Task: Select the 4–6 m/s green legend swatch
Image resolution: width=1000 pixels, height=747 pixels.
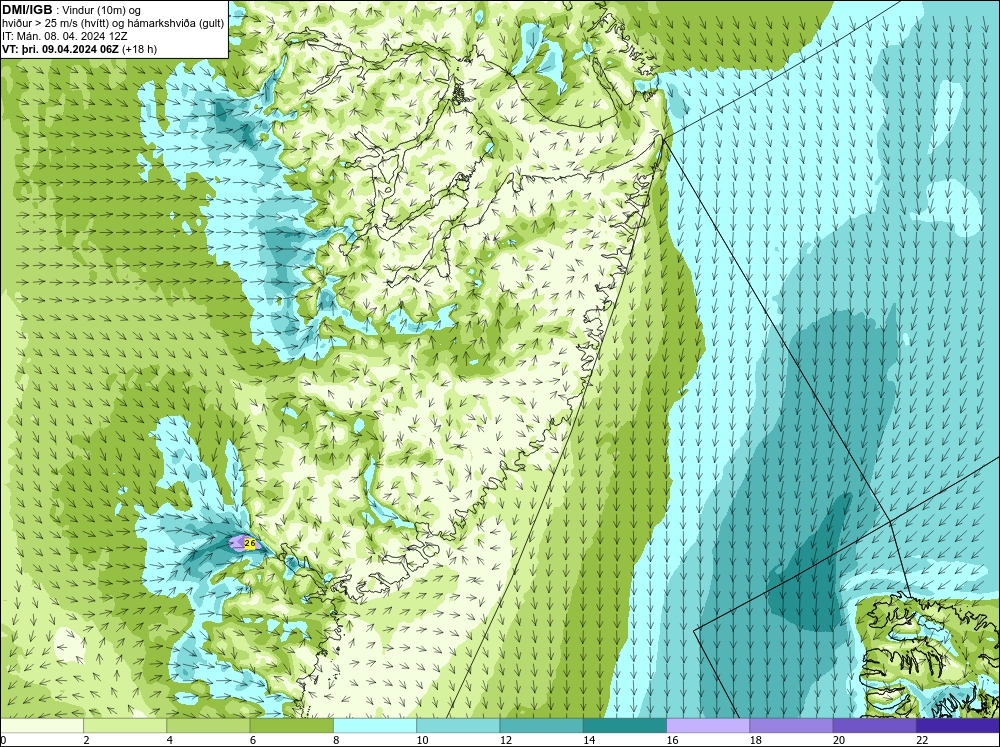Action: tap(208, 726)
